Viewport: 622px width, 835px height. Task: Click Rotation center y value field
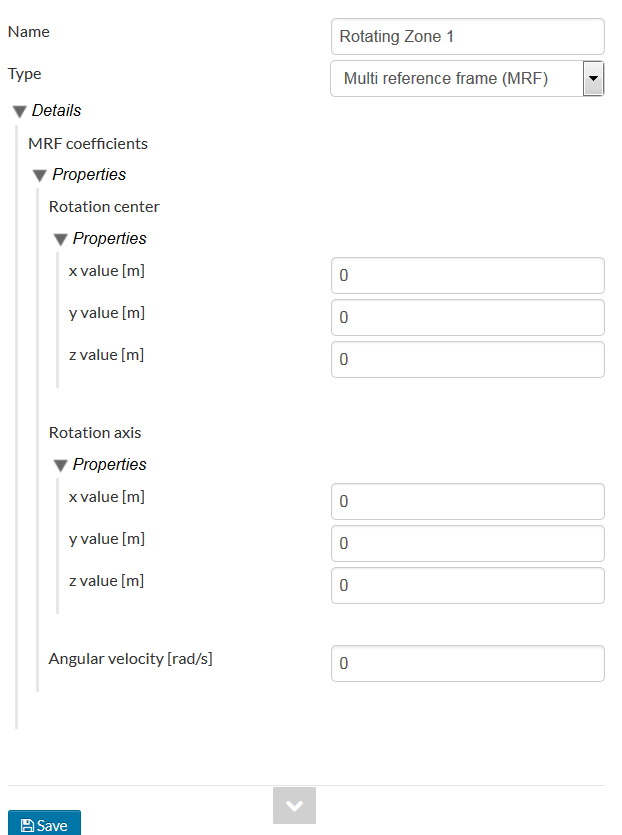tap(467, 318)
